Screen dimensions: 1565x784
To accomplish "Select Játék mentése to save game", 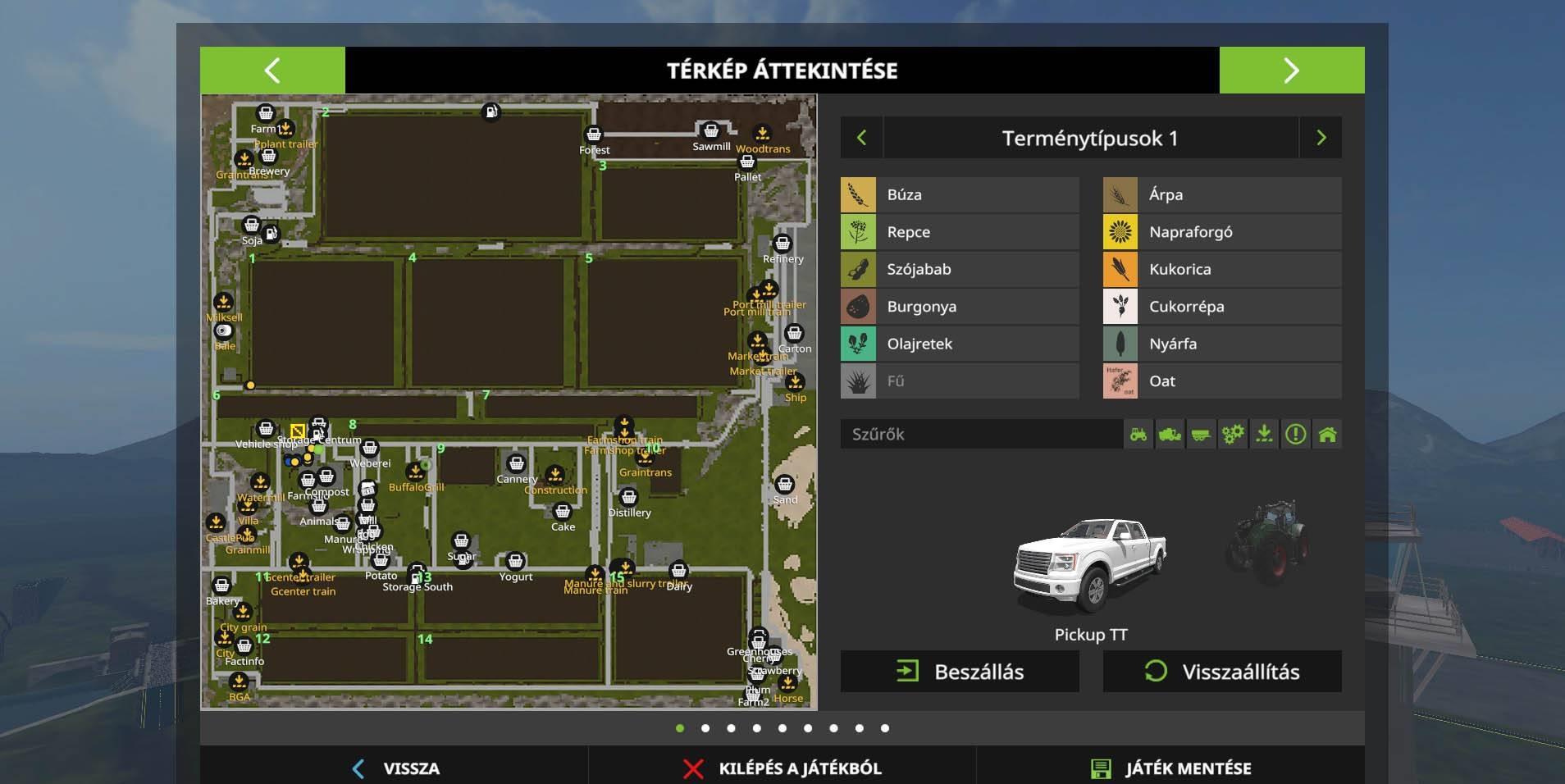I will 1171,768.
